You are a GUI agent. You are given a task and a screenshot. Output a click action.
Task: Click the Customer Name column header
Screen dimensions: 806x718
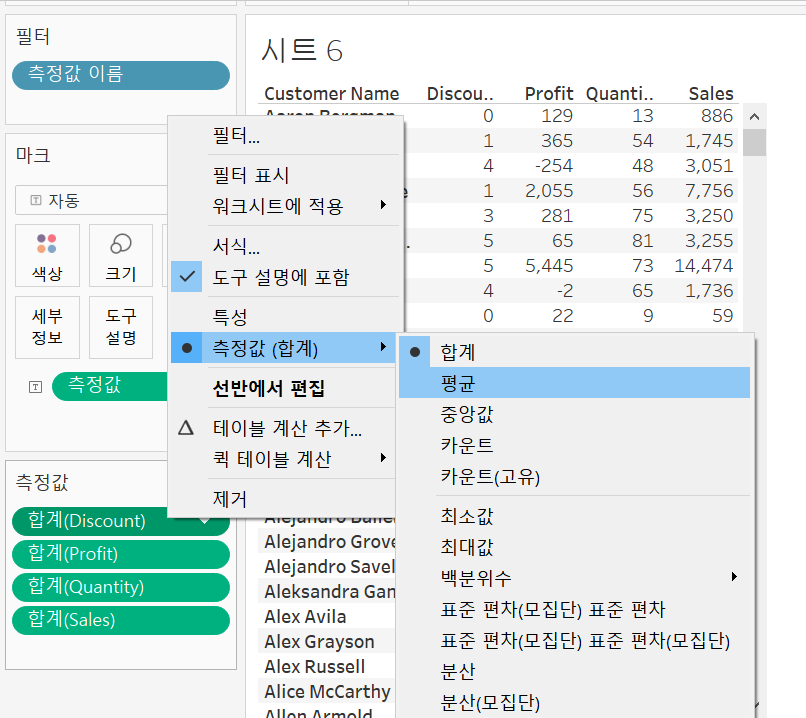click(x=332, y=94)
